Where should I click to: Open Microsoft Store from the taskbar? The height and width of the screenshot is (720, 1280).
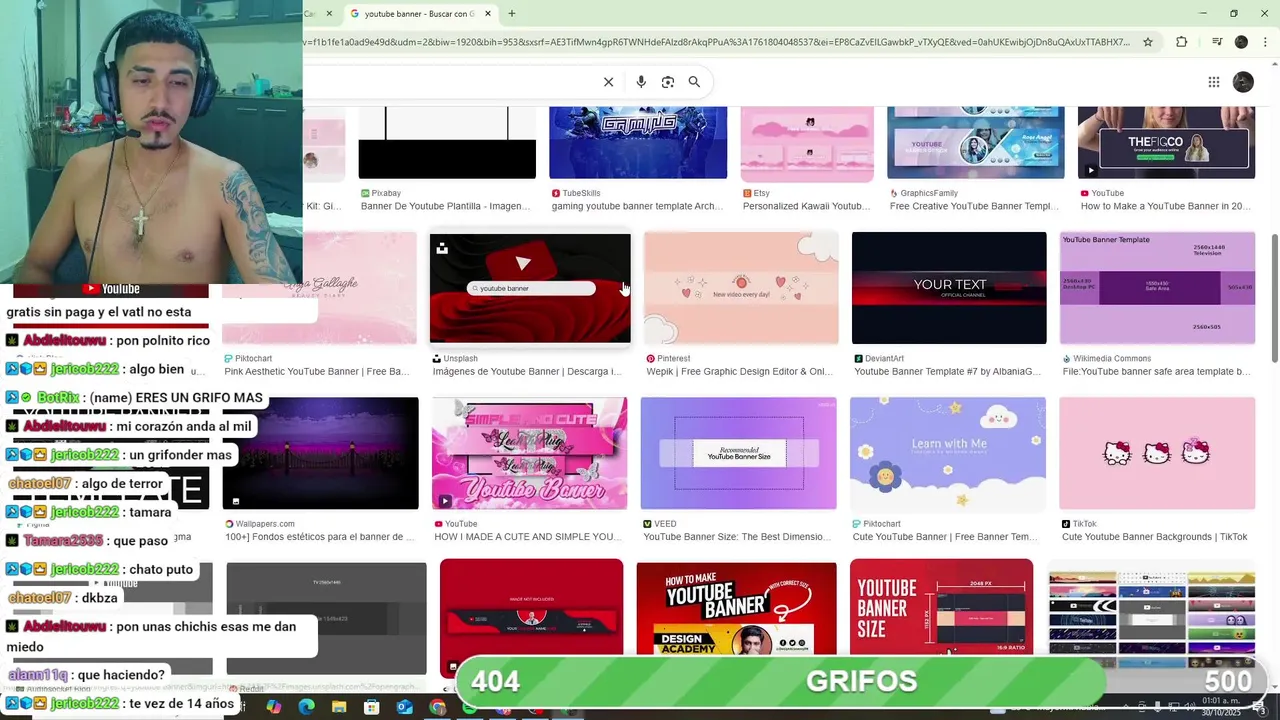pos(372,707)
